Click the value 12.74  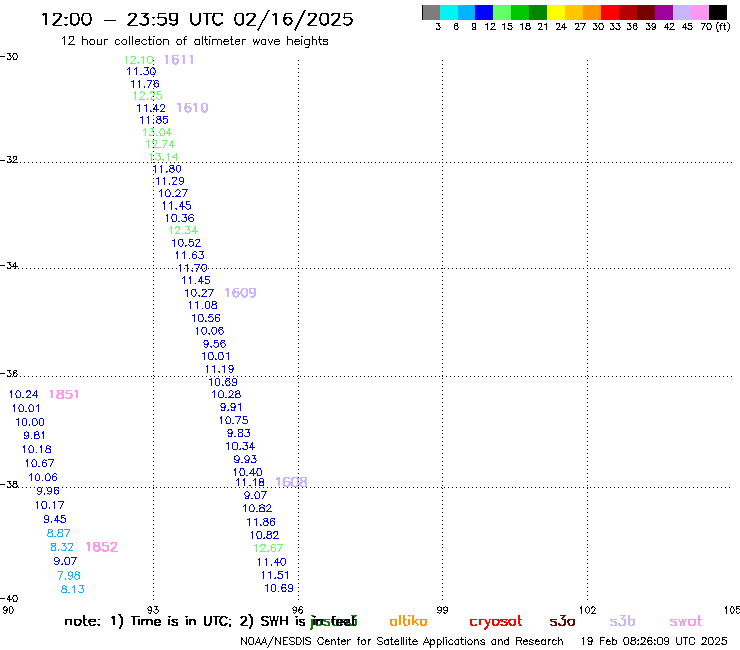click(160, 144)
